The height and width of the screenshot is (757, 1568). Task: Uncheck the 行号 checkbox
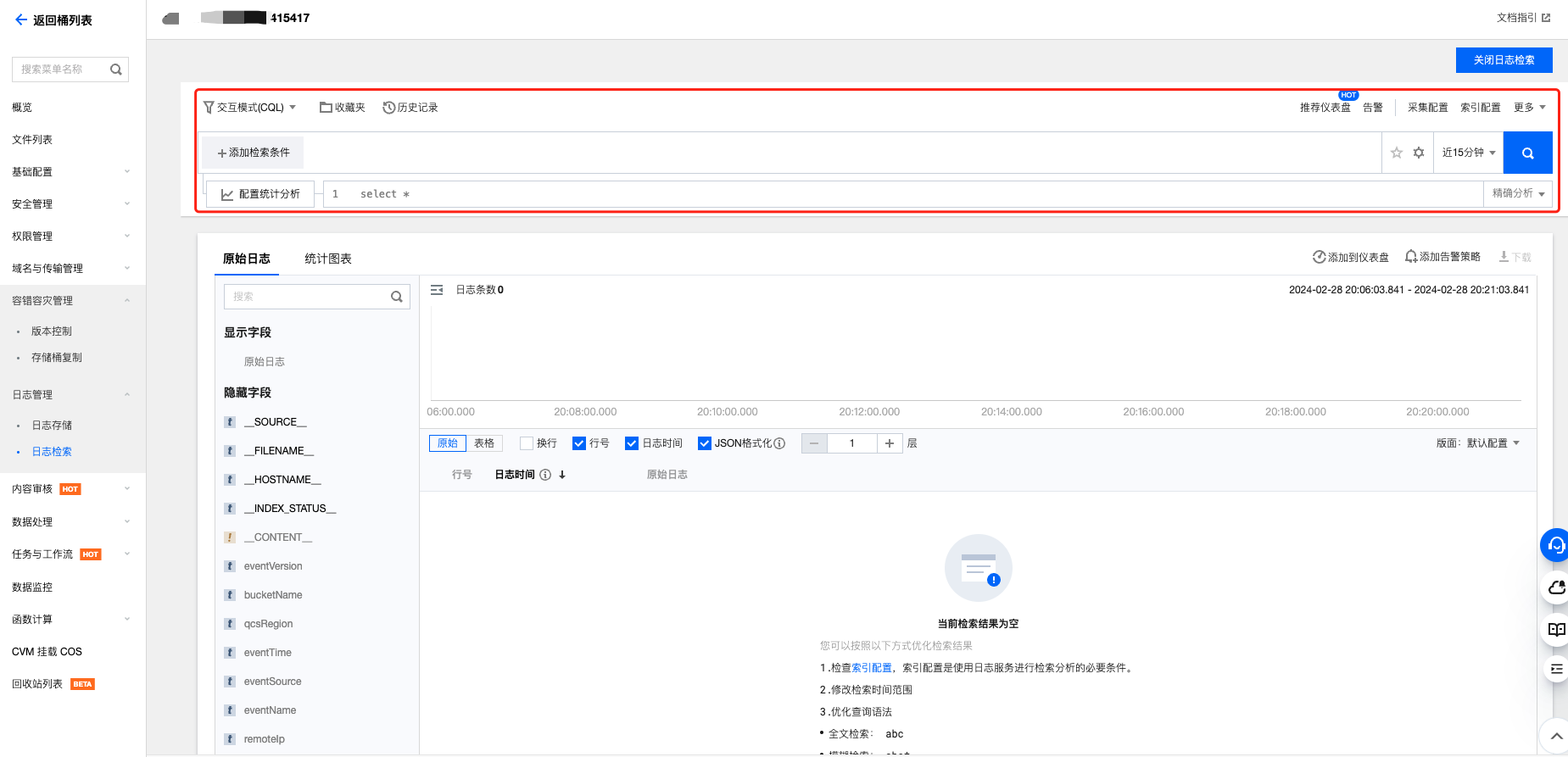579,443
